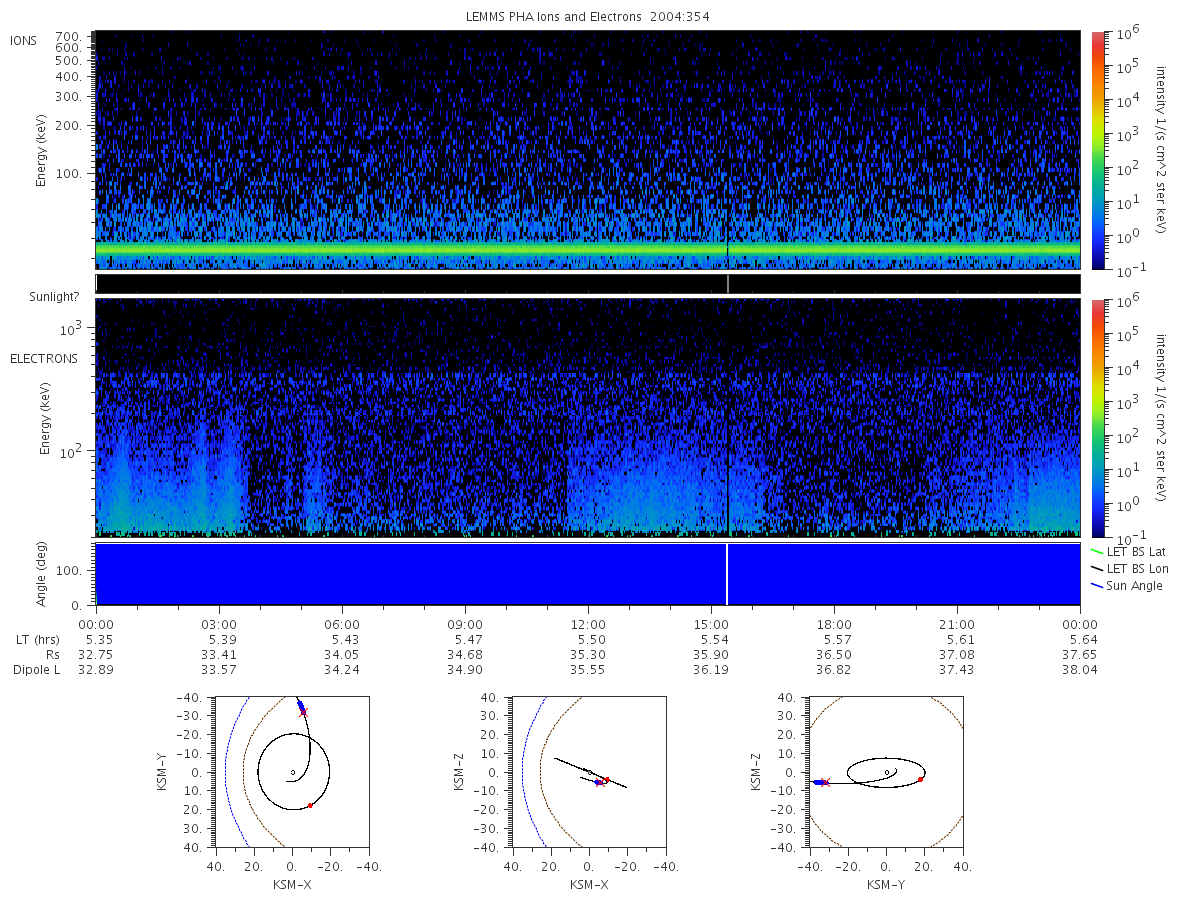This screenshot has height=900, width=1200.
Task: Click the IONS panel label
Action: [24, 40]
